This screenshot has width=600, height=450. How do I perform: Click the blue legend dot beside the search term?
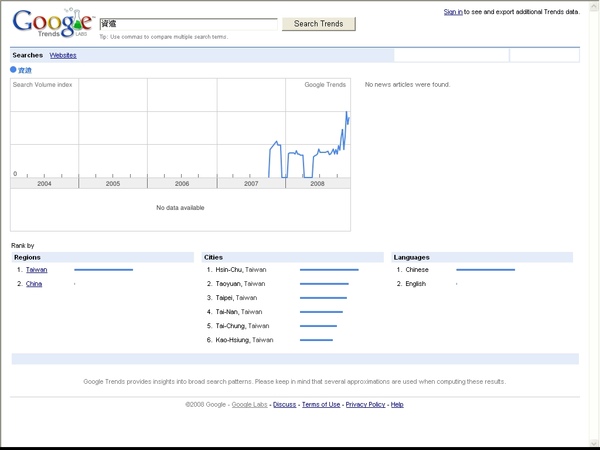tap(13, 70)
